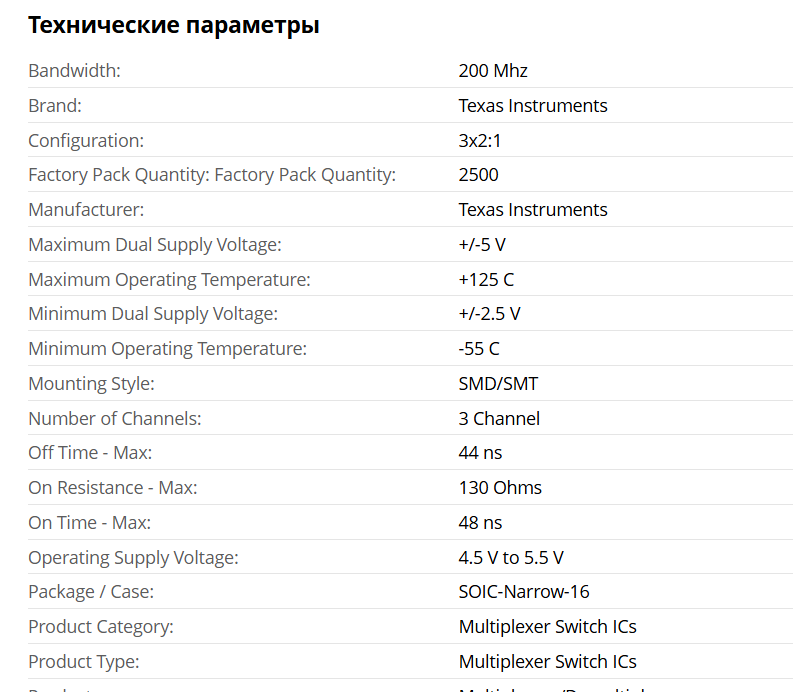Click Maximum Dual Supply Voltage label
This screenshot has width=802, height=692.
pos(154,245)
